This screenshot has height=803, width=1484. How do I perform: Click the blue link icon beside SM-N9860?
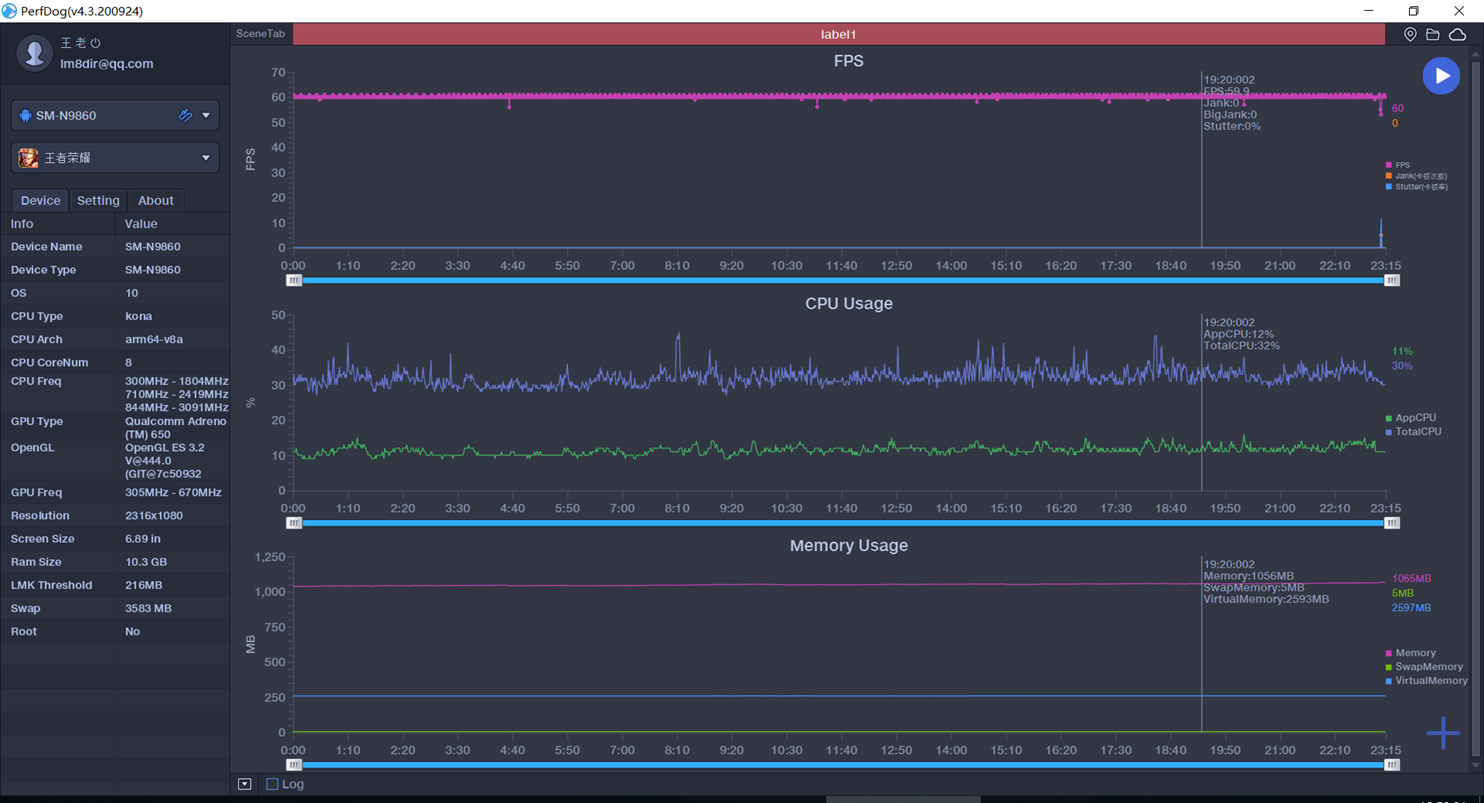[x=185, y=115]
